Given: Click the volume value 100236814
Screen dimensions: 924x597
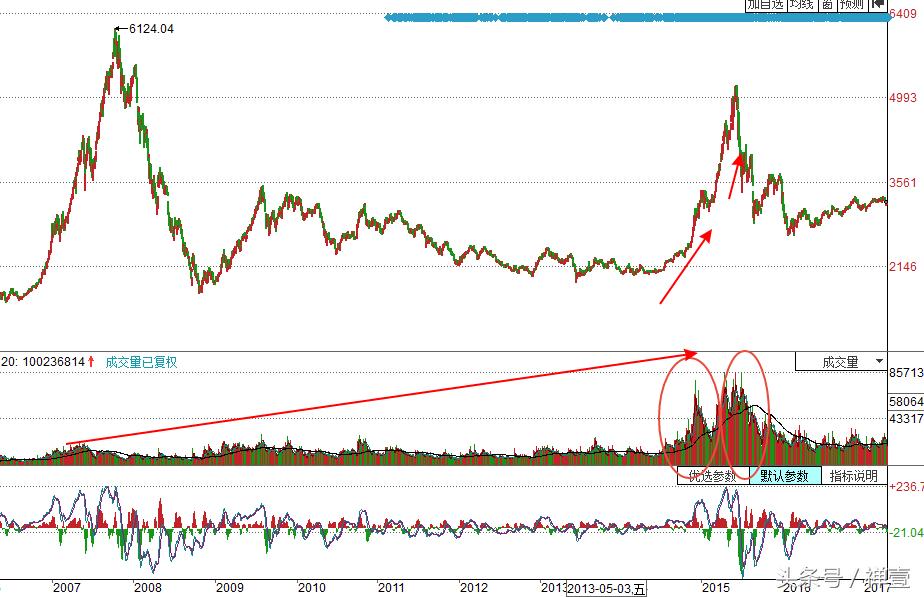Looking at the screenshot, I should click(x=54, y=362).
